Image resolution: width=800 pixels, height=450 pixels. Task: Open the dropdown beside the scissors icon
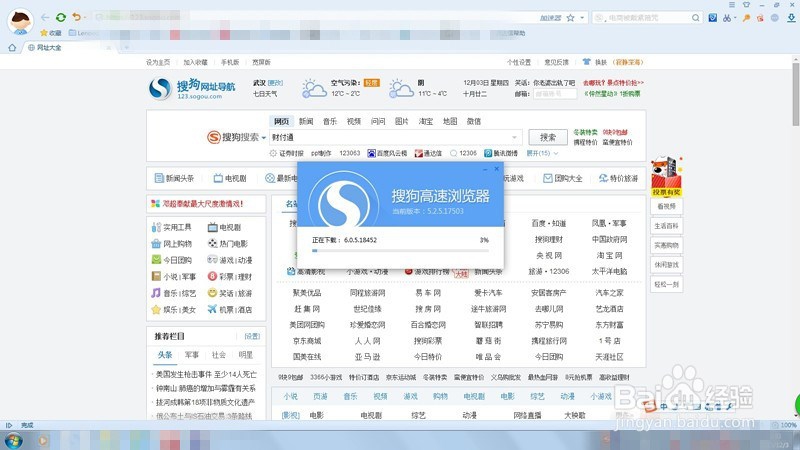(x=735, y=18)
